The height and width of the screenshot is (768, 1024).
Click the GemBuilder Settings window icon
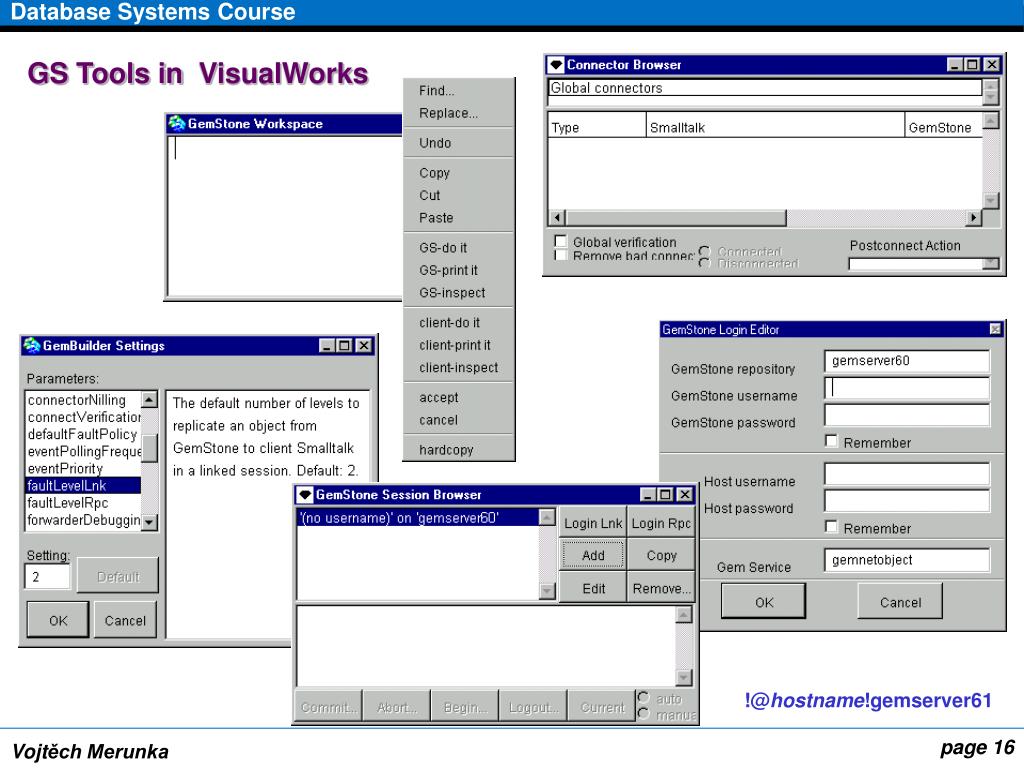pos(31,345)
